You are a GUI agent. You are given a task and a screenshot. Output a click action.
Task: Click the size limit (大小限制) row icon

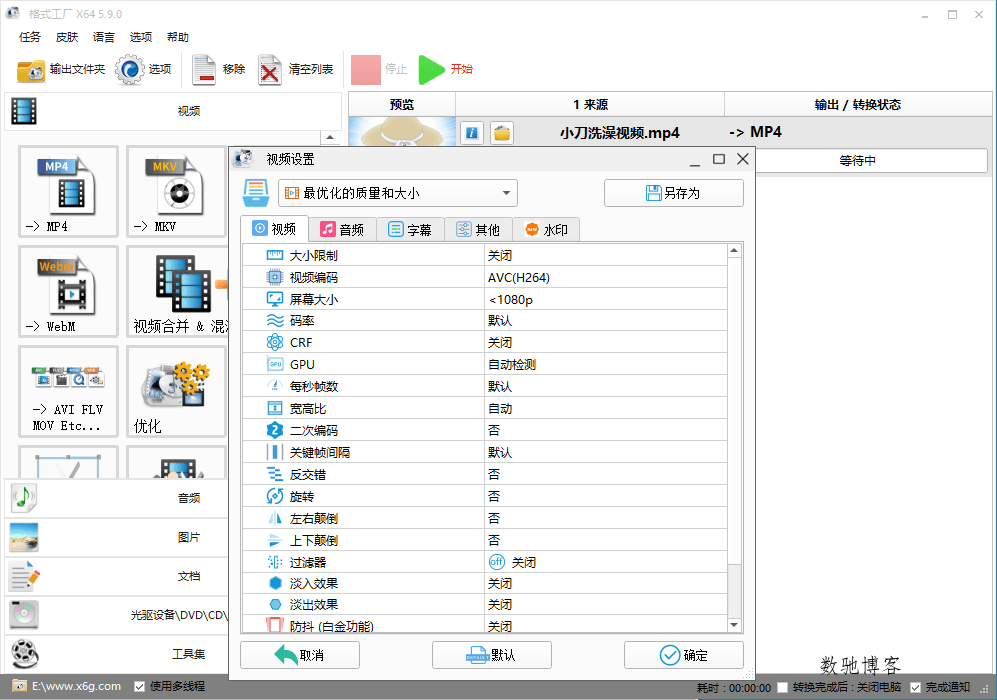275,255
